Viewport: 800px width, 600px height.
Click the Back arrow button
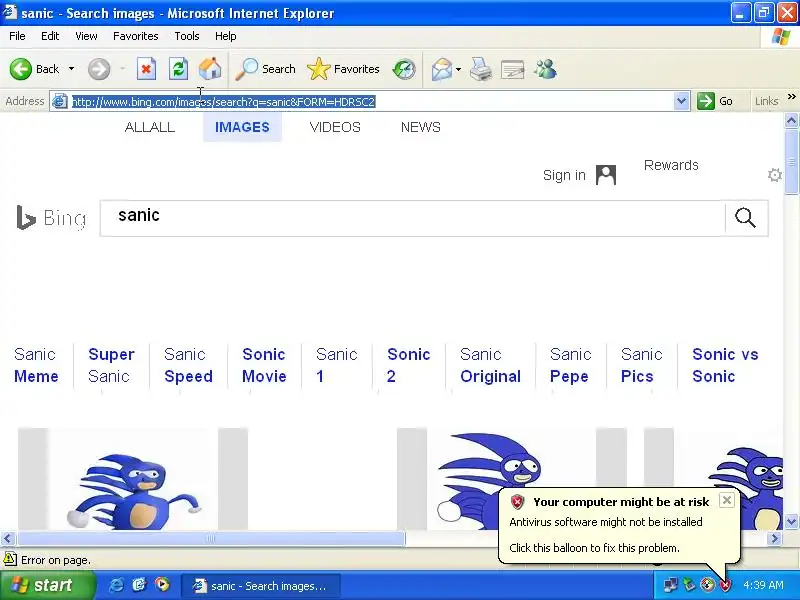(x=21, y=69)
